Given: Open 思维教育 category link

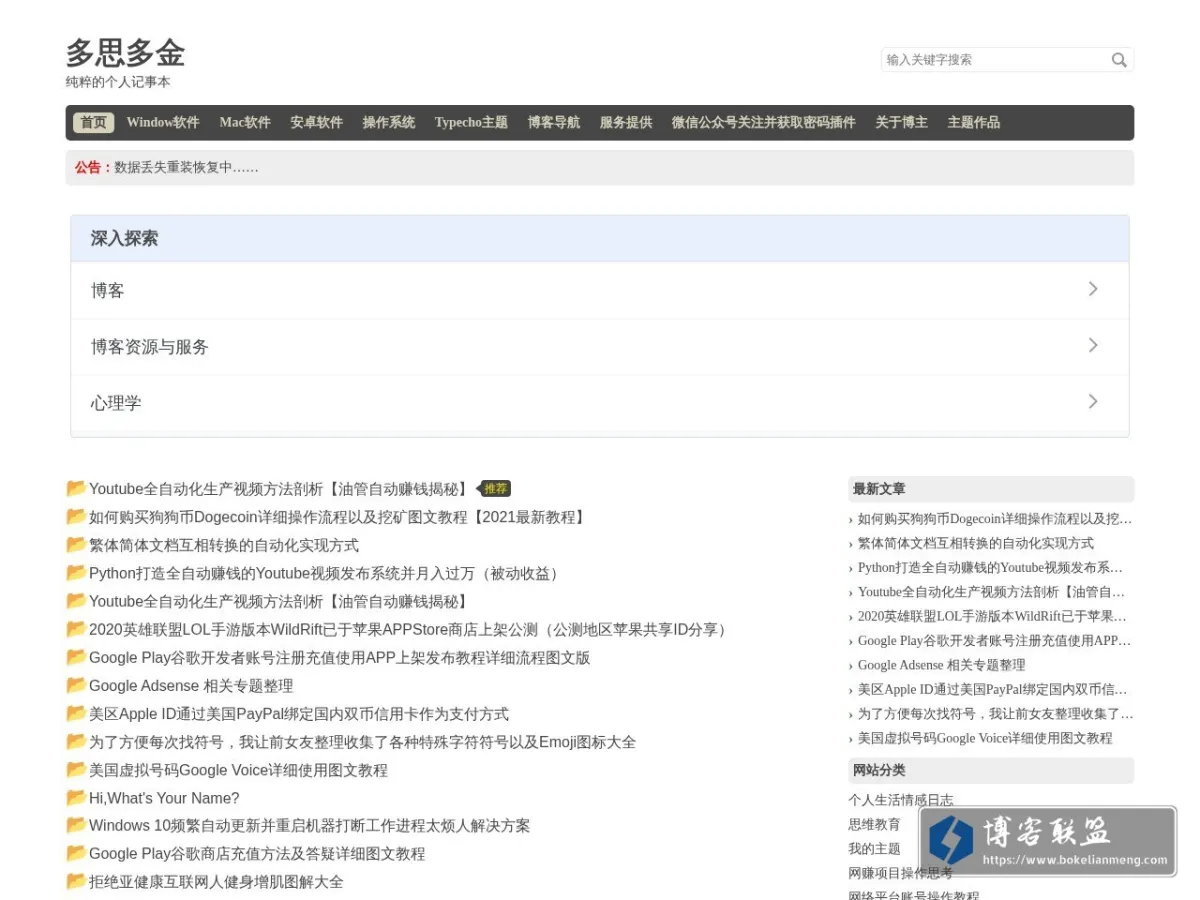Looking at the screenshot, I should (875, 824).
